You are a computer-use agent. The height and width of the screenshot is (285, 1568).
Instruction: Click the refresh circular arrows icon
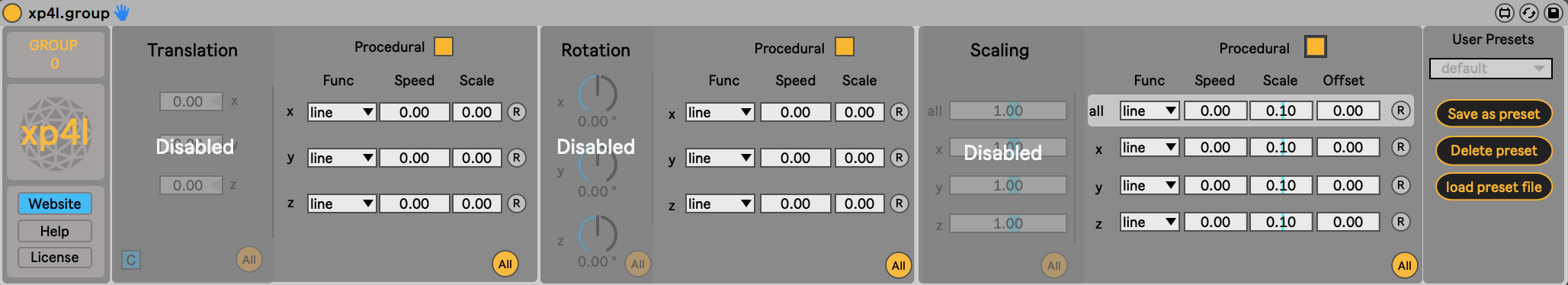point(1528,13)
